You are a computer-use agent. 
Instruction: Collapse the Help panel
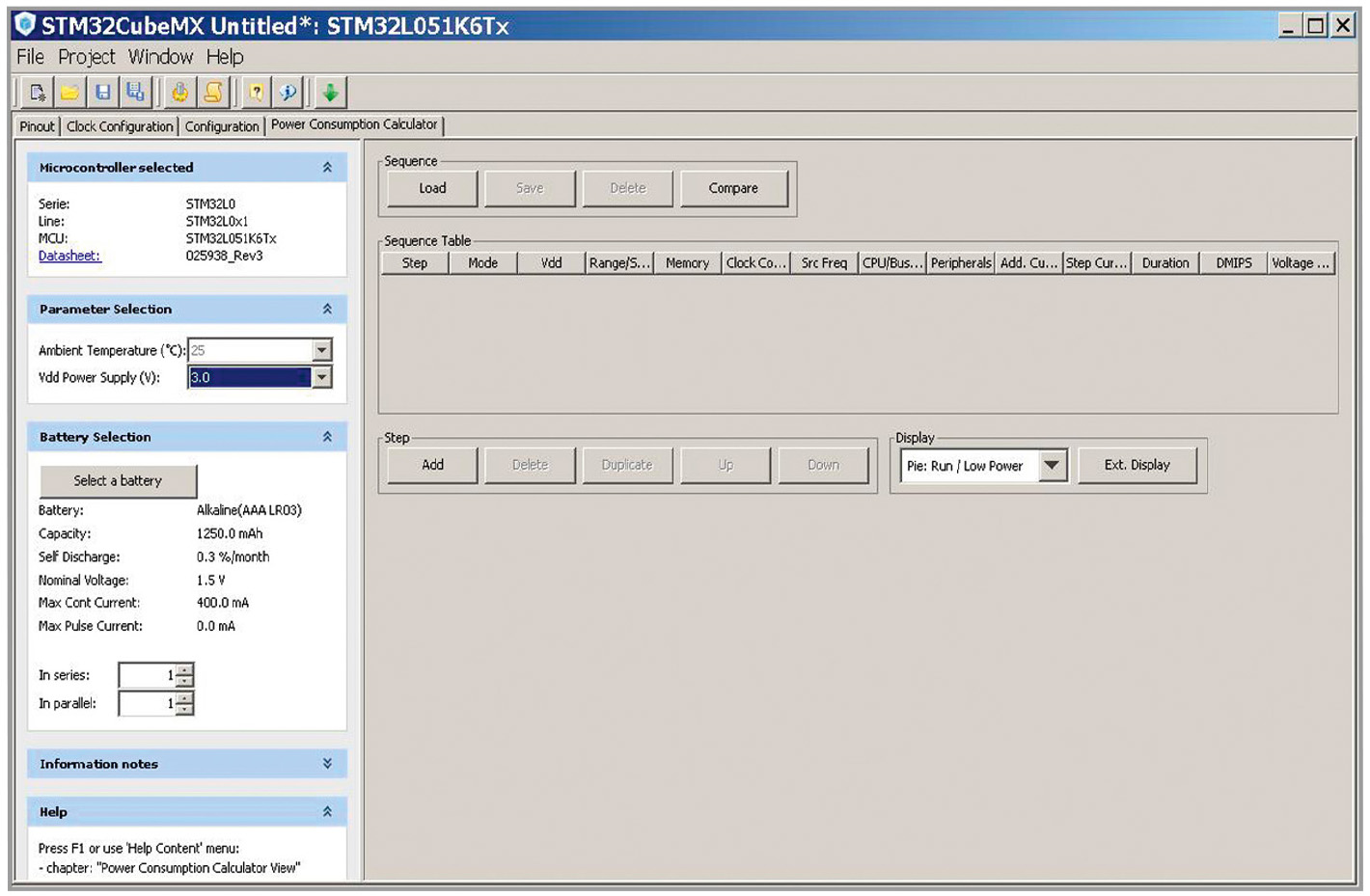tap(327, 812)
